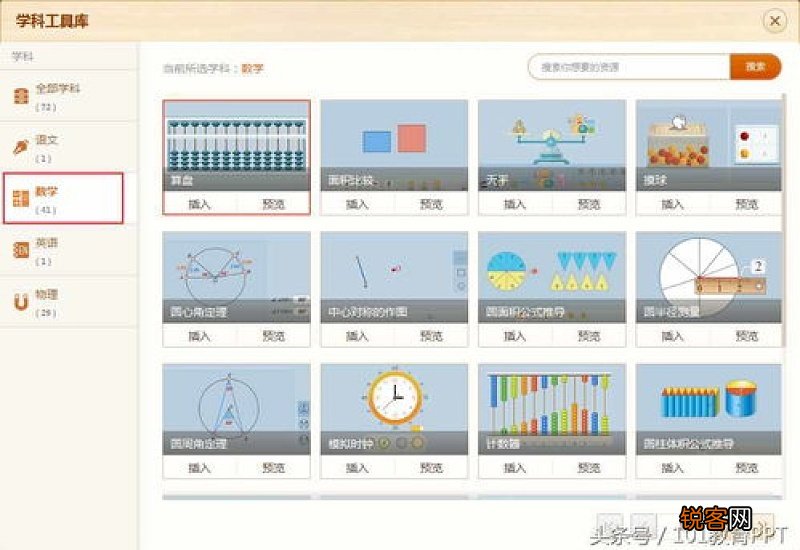
Task: Open the 算盘 abacus tool thumbnail
Action: click(236, 145)
